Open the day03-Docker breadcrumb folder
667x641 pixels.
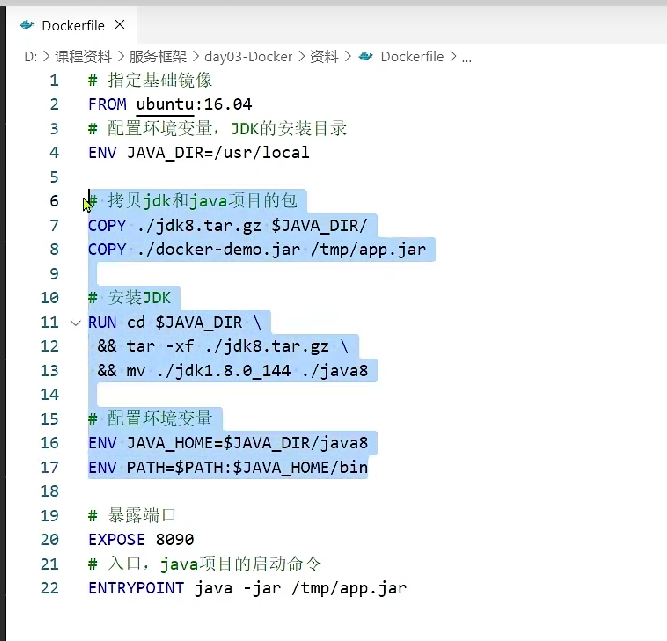248,56
